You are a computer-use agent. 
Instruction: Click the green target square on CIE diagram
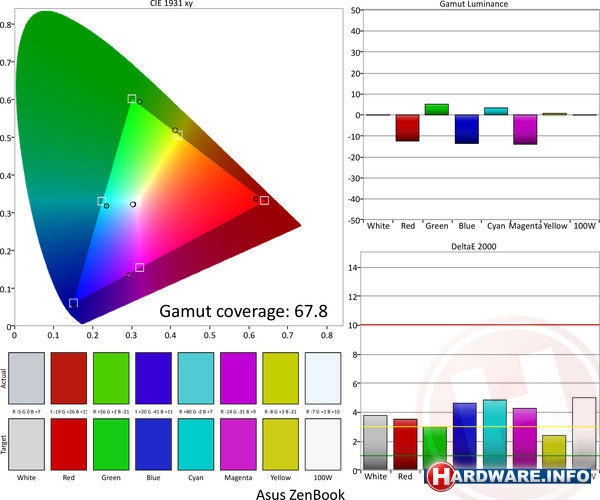132,99
